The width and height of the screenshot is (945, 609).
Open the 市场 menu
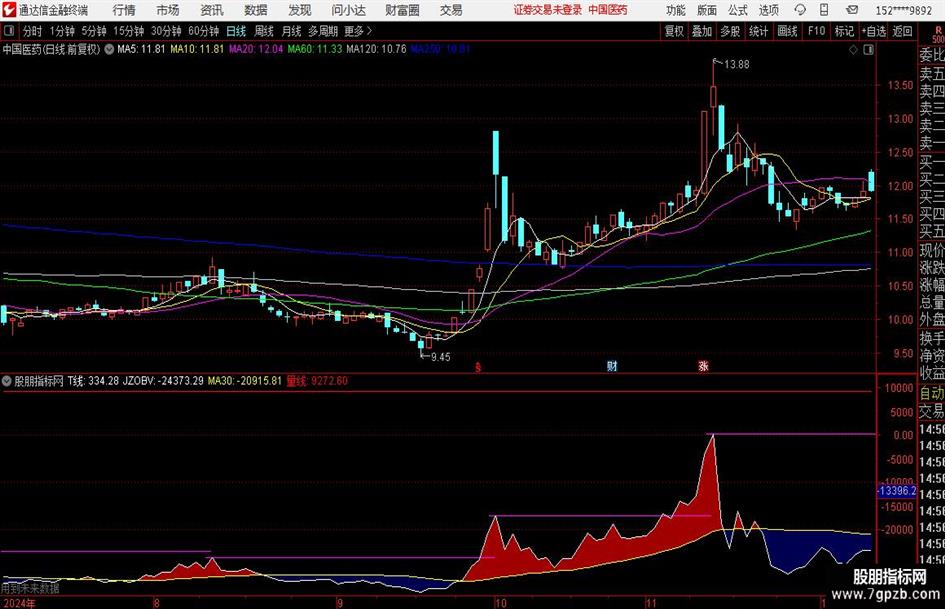tap(168, 10)
